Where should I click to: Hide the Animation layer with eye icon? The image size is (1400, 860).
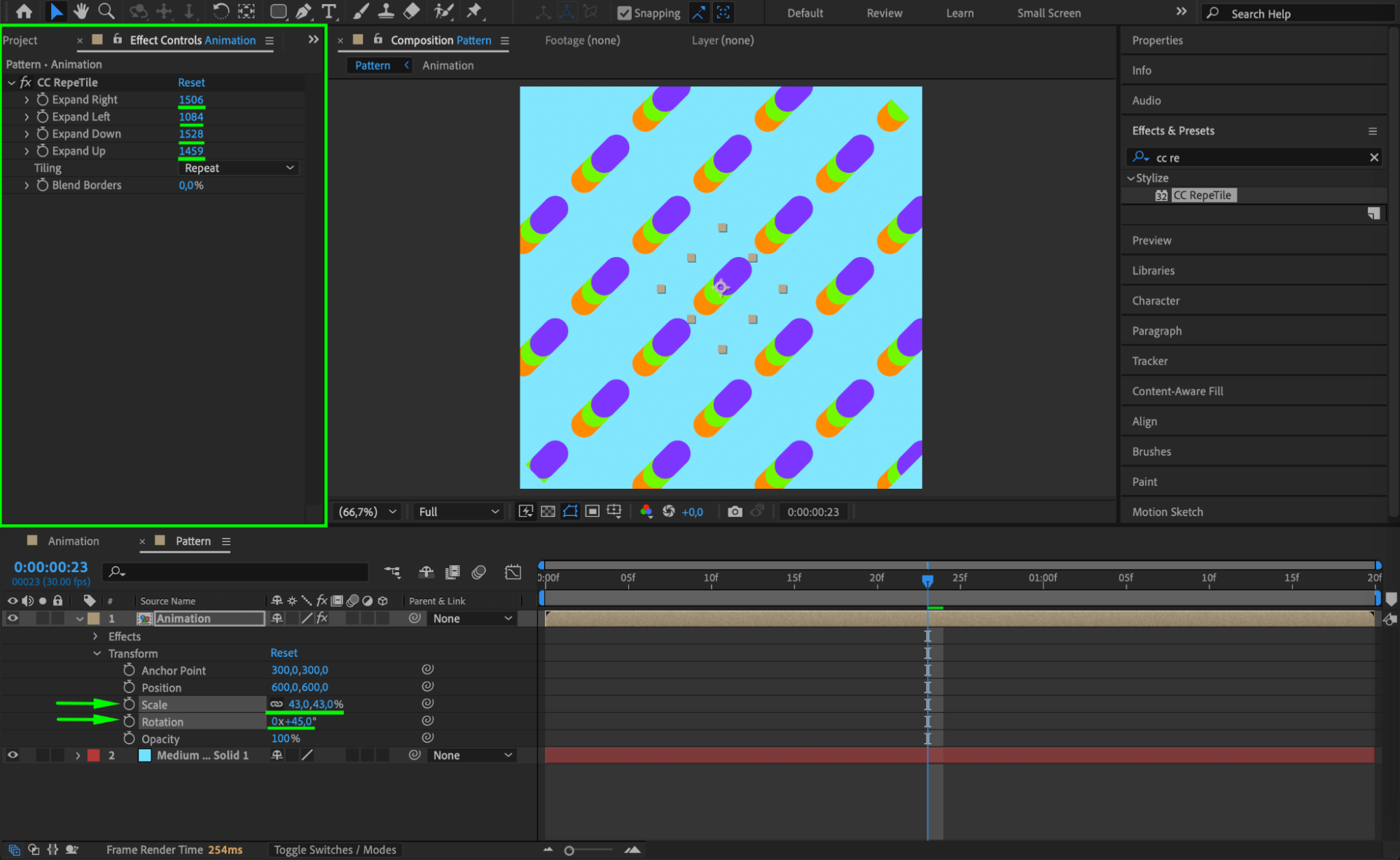click(x=13, y=618)
